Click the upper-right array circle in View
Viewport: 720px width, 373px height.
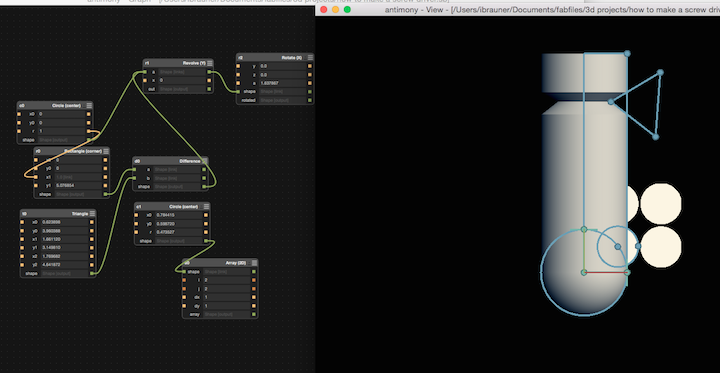[661, 204]
